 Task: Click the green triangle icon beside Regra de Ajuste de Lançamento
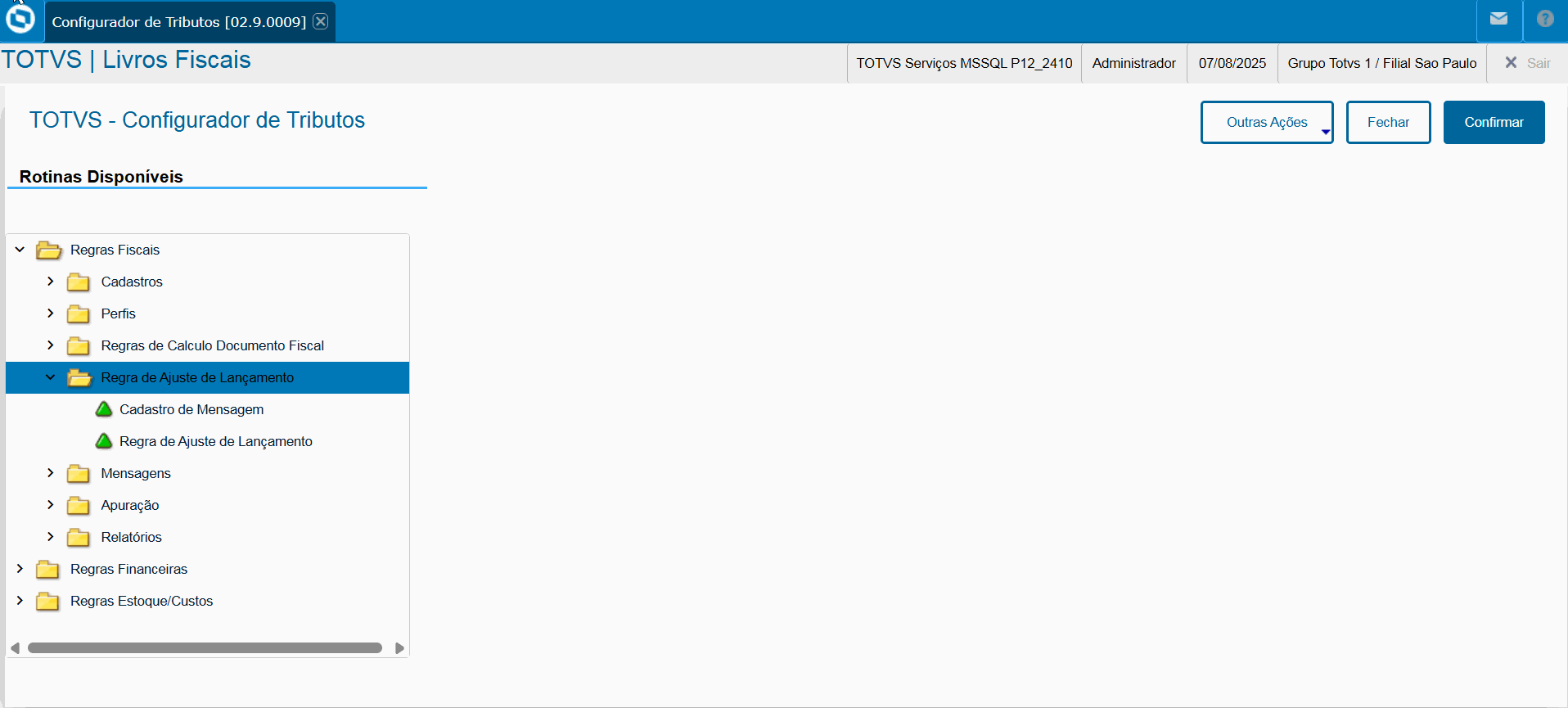(x=104, y=440)
